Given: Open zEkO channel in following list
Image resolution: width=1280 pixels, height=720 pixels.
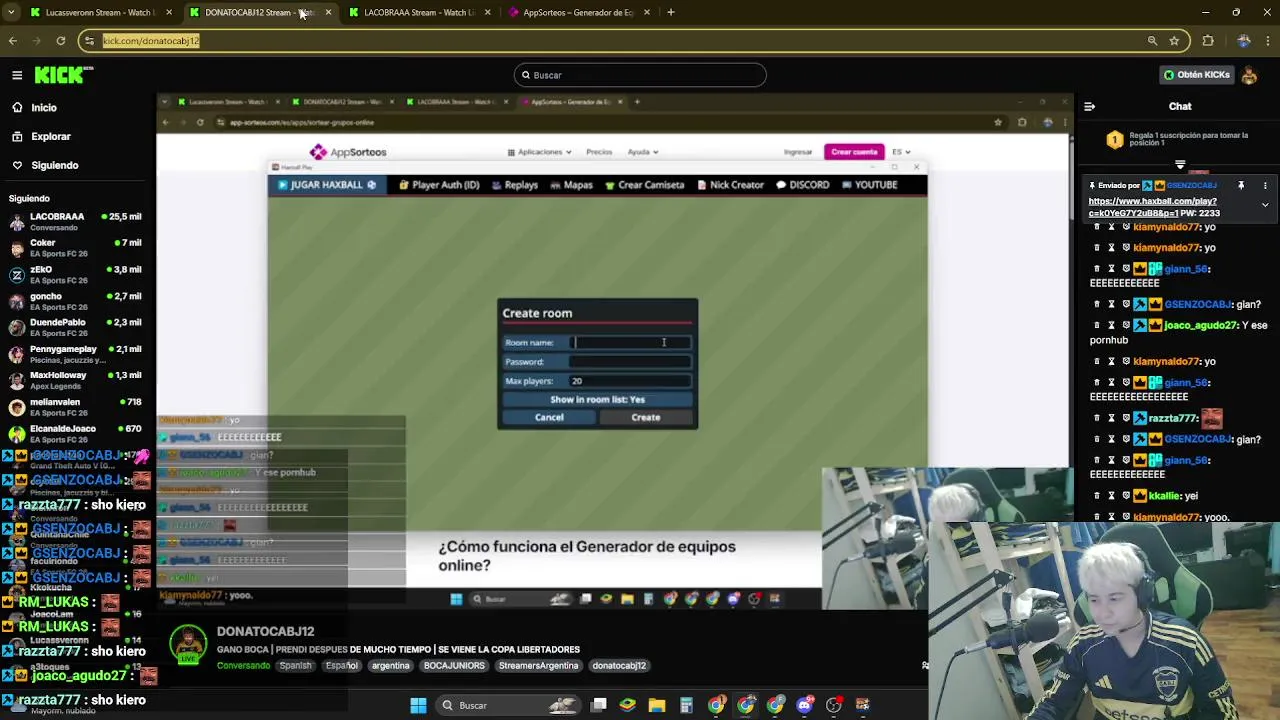Looking at the screenshot, I should click(75, 274).
